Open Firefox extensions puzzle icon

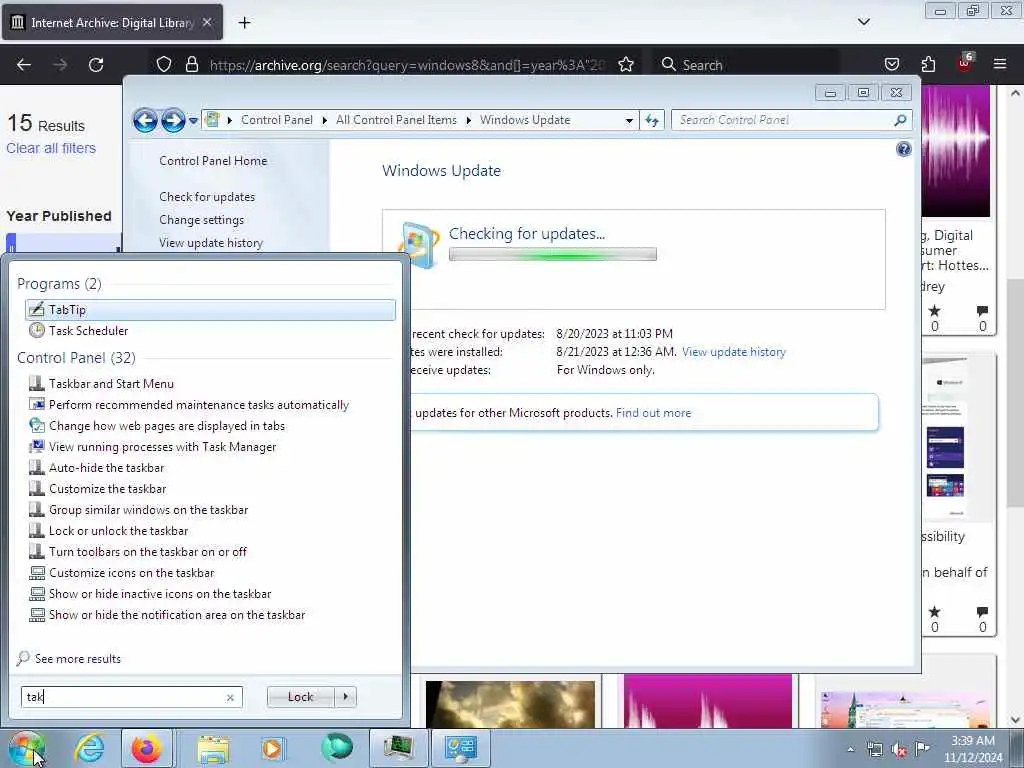[x=928, y=65]
